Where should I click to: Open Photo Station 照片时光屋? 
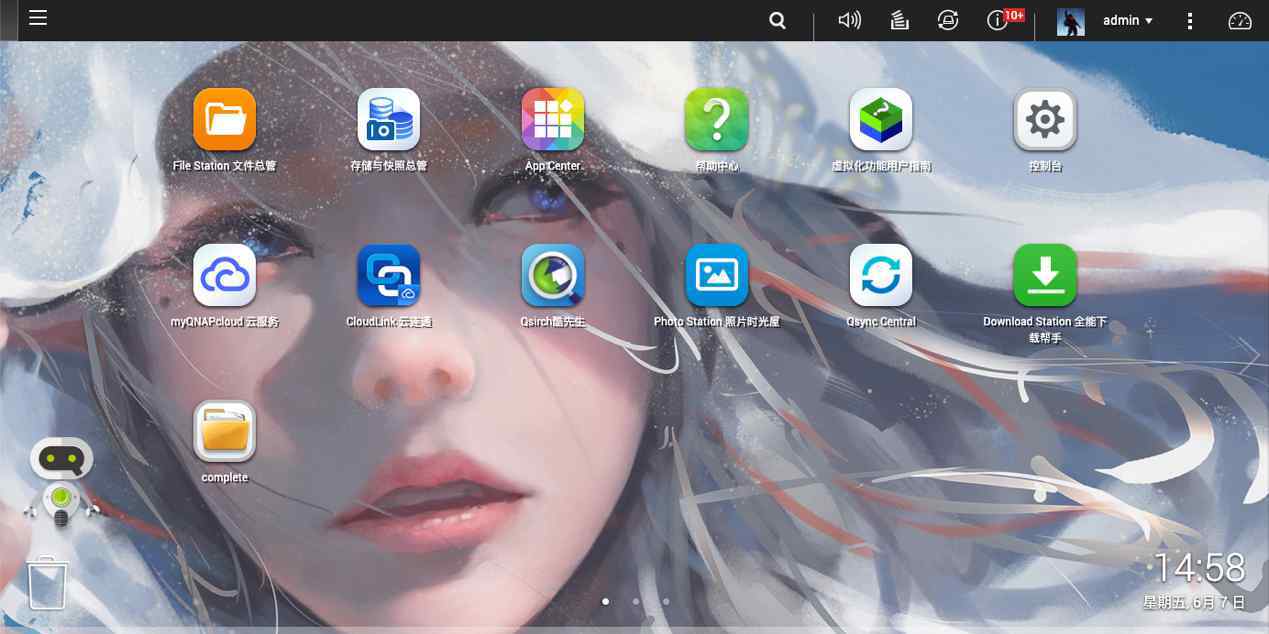(717, 275)
